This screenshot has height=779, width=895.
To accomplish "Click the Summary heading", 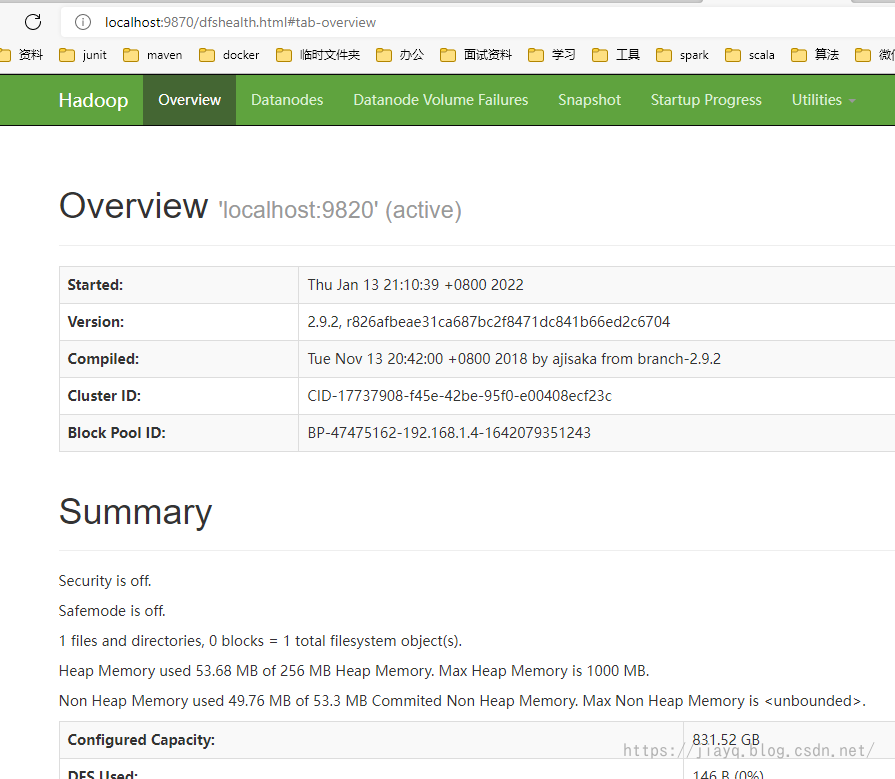I will coord(135,512).
